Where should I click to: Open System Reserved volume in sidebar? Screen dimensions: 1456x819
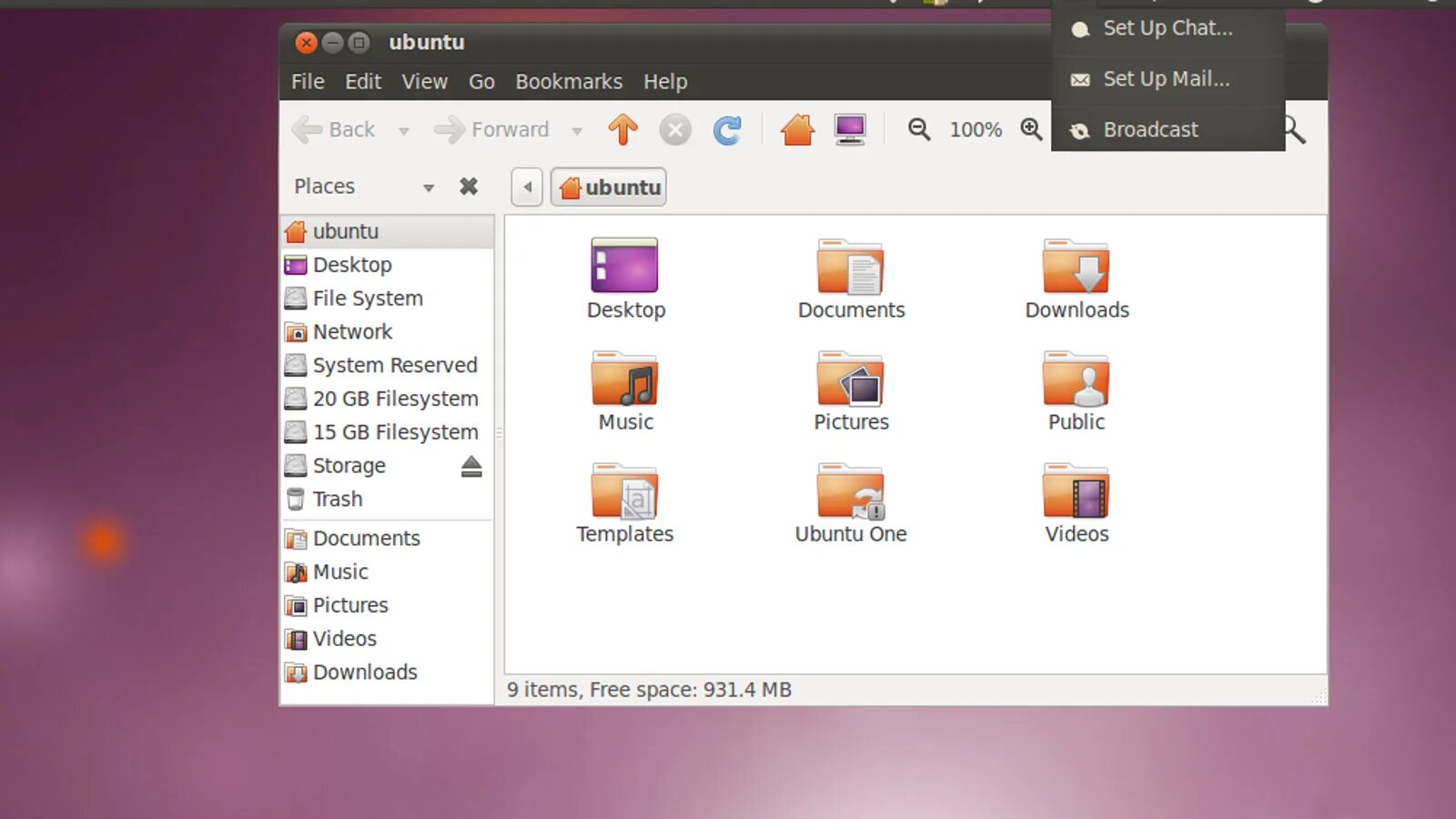[388, 366]
